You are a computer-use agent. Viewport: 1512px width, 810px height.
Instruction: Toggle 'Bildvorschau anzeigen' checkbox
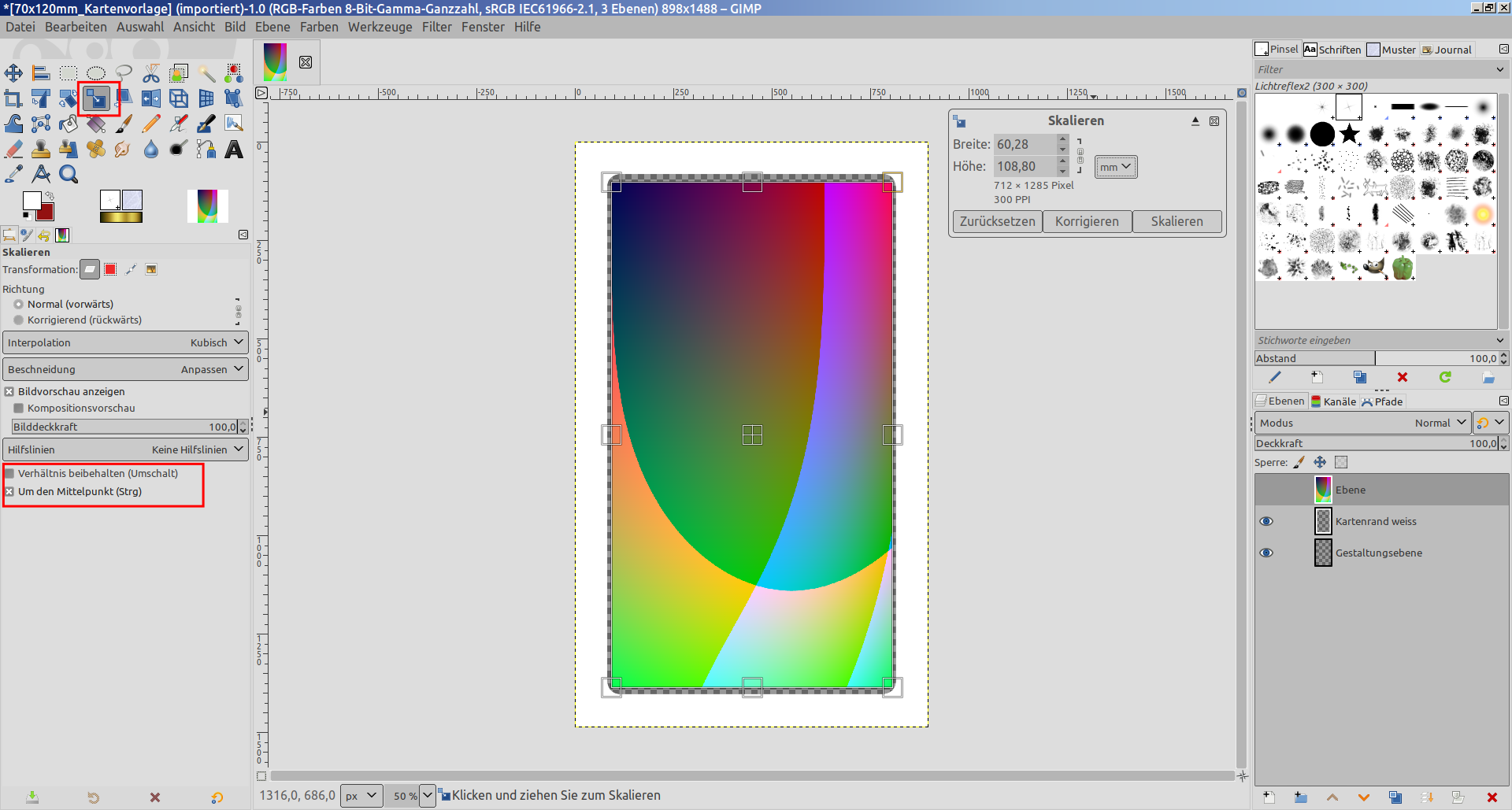(x=10, y=392)
